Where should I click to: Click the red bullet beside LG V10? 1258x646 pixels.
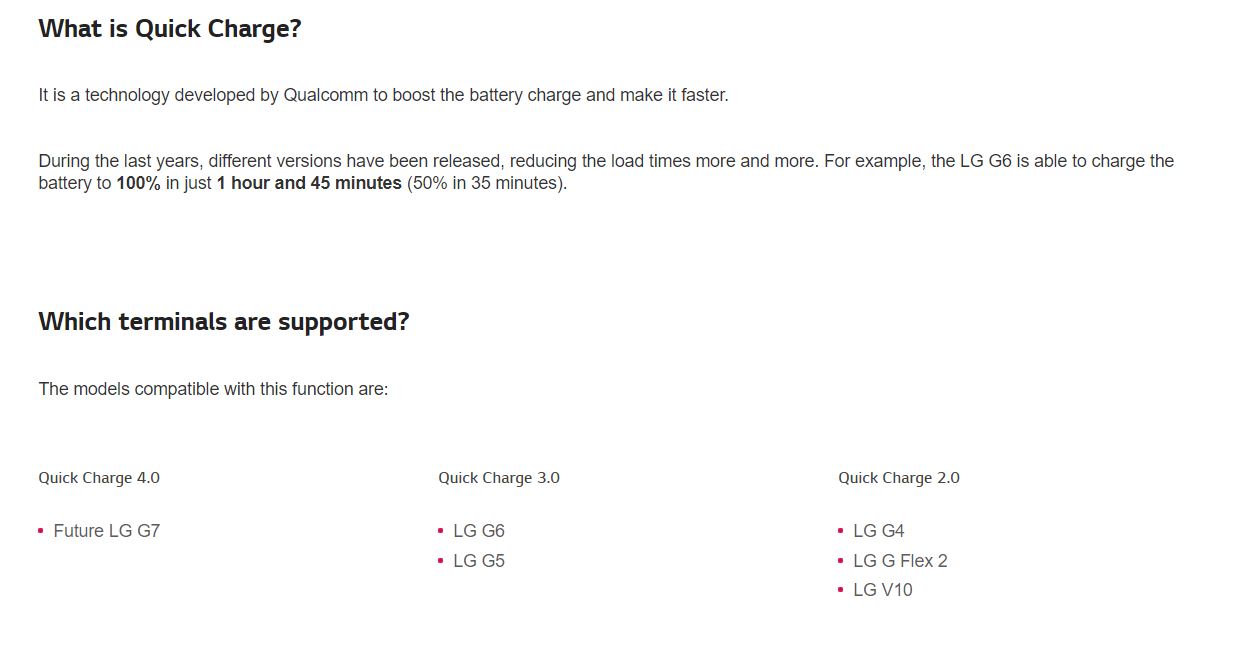pyautogui.click(x=841, y=590)
